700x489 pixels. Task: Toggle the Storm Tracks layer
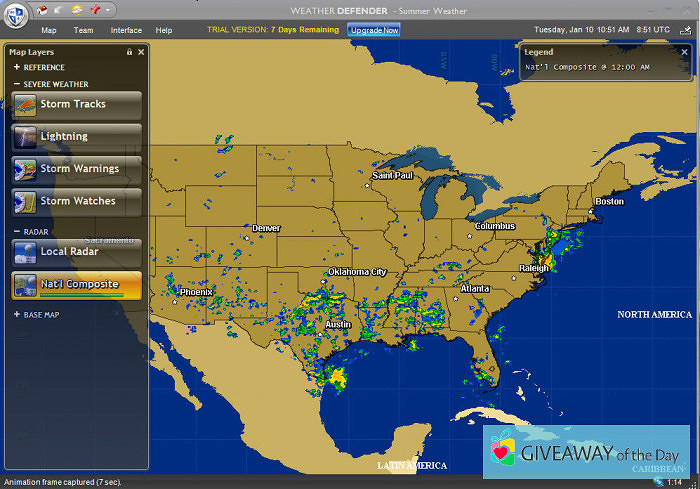tap(76, 104)
